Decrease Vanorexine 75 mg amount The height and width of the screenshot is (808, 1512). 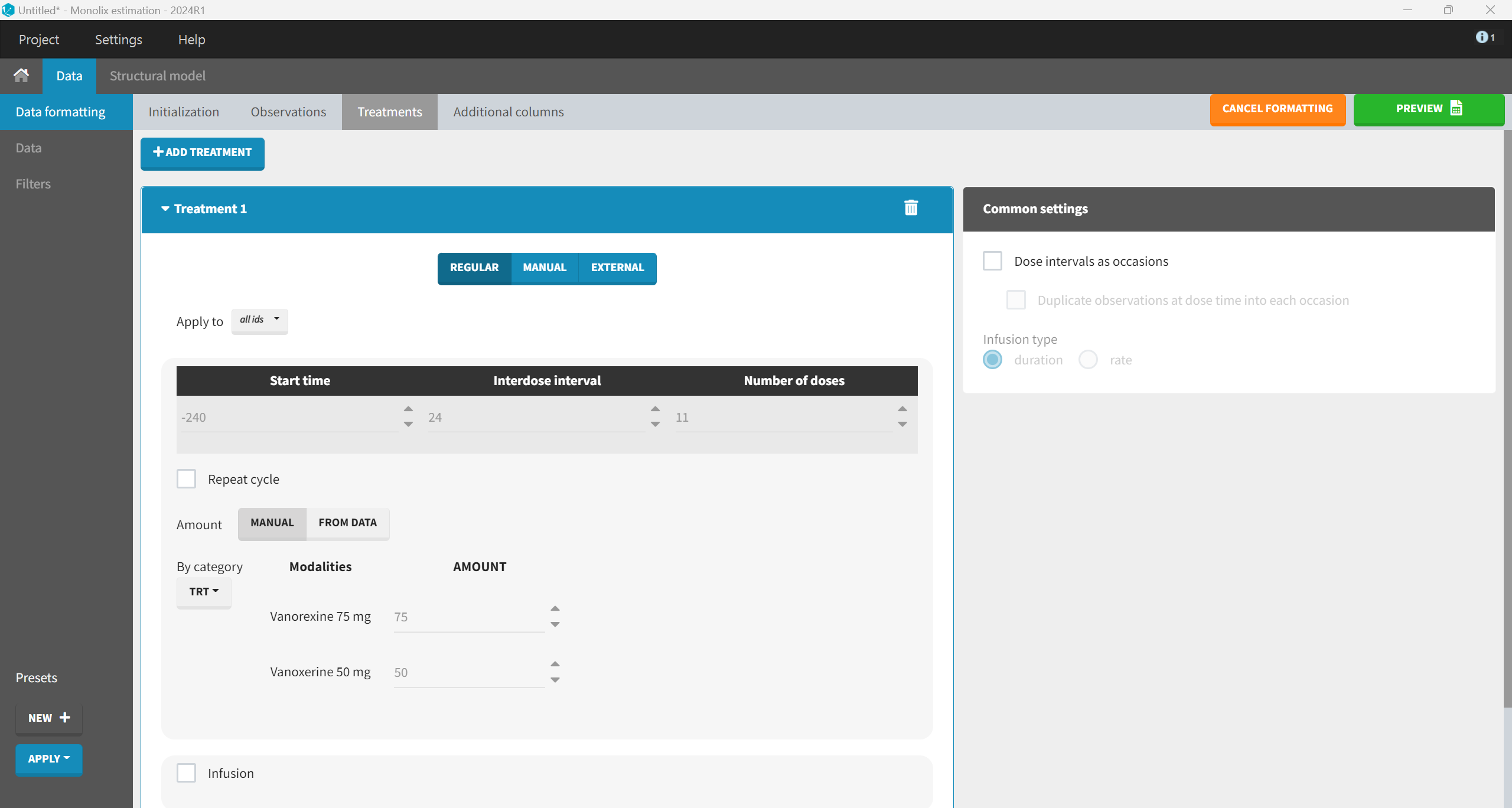(555, 624)
